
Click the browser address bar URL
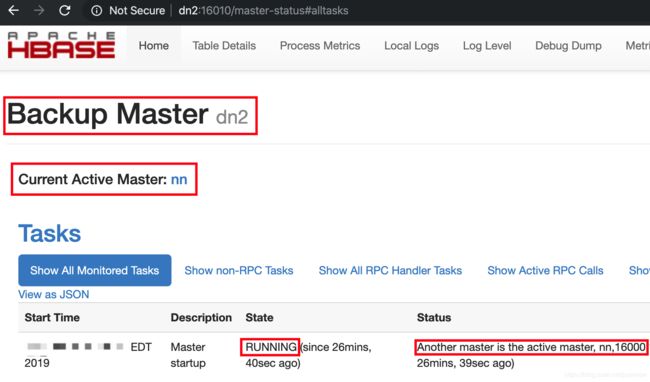pos(263,11)
